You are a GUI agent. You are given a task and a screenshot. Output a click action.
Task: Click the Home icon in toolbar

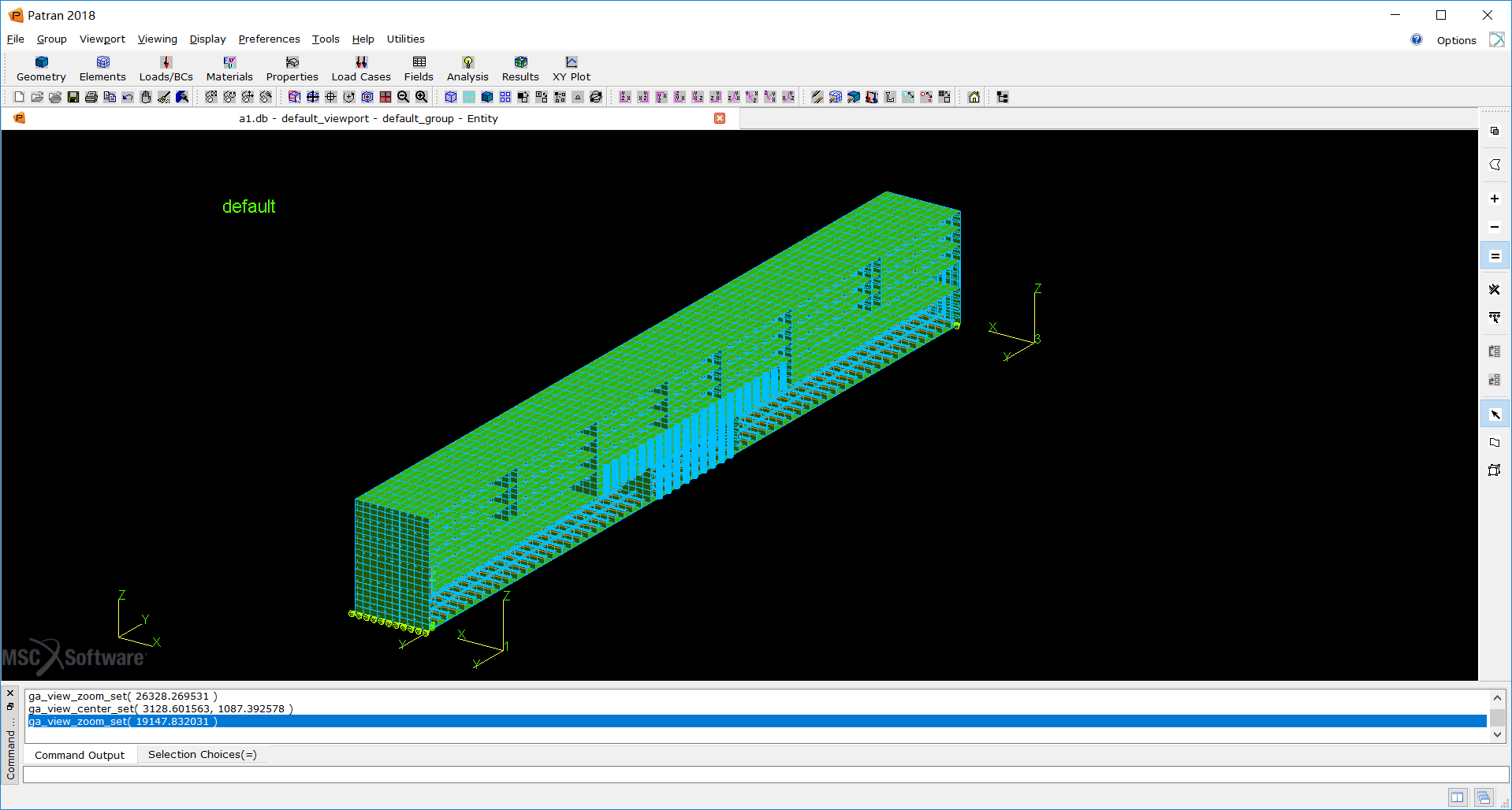pos(974,97)
